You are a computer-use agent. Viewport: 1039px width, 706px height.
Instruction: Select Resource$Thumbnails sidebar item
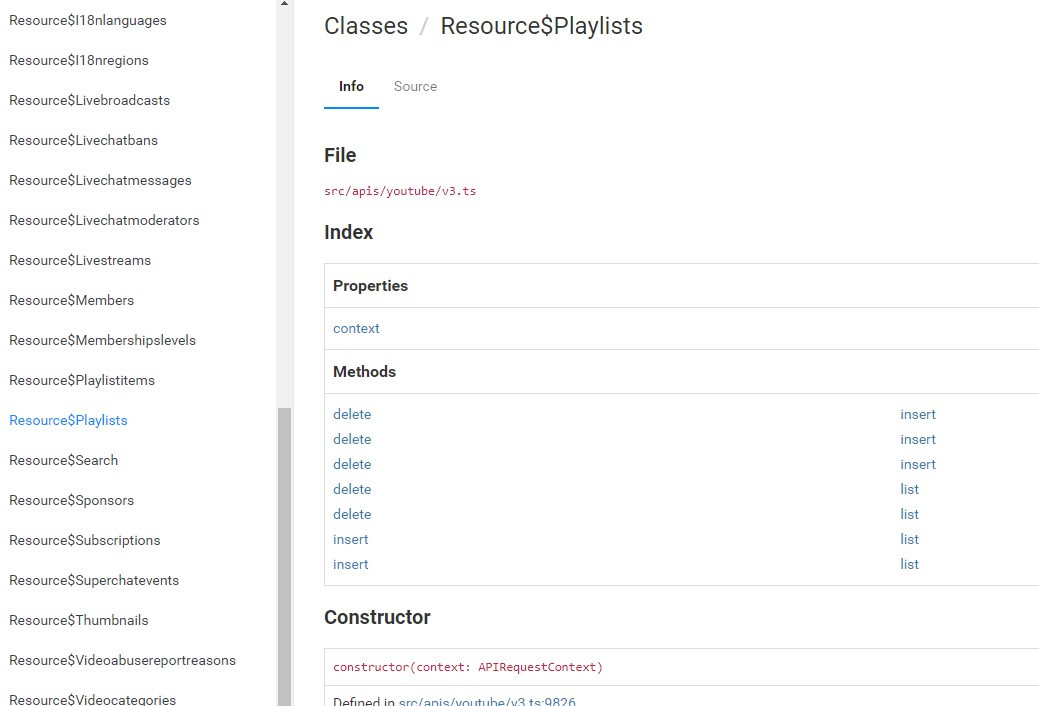[79, 620]
